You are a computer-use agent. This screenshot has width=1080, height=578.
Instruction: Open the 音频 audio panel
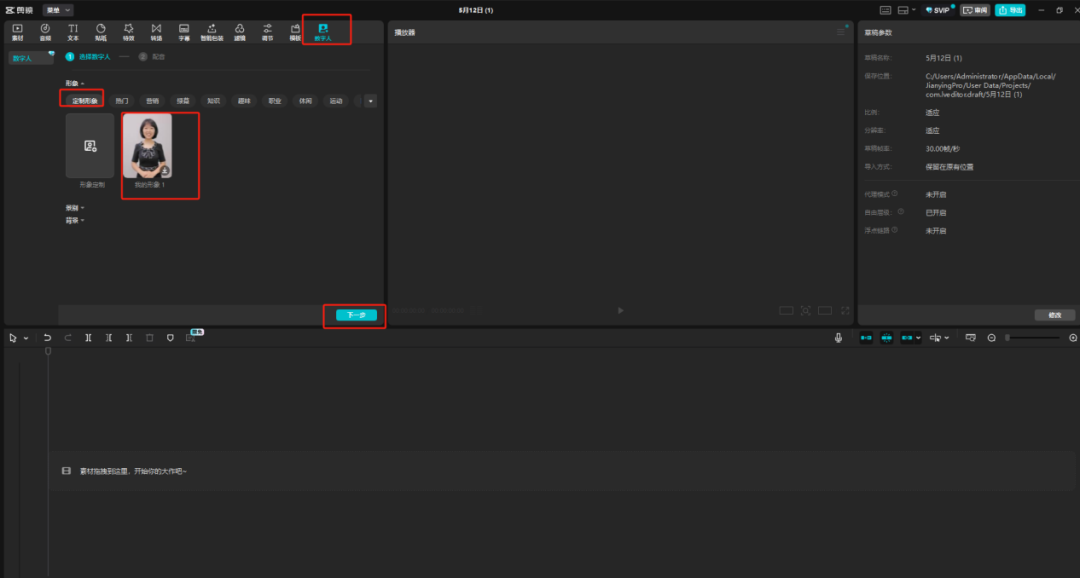(x=45, y=32)
